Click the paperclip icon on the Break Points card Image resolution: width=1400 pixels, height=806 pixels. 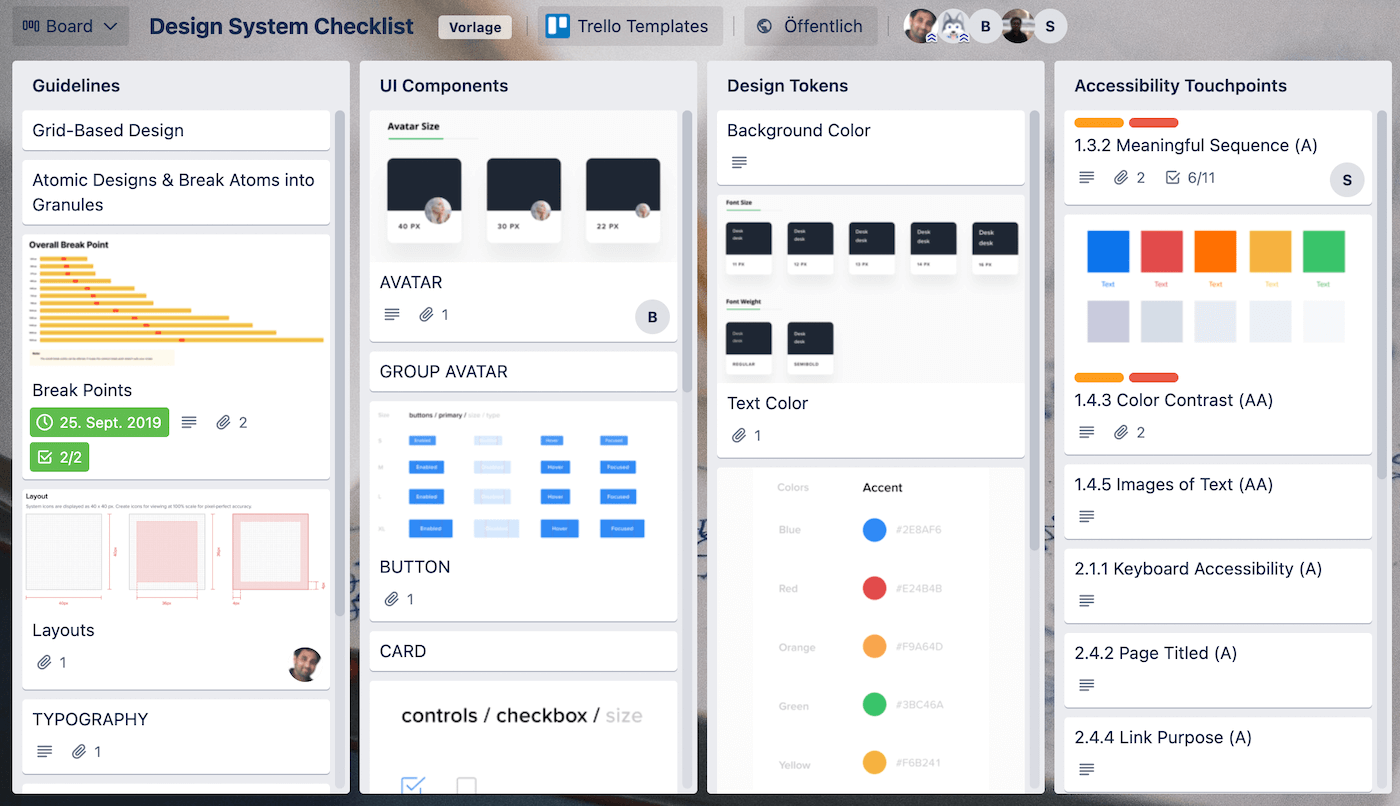click(x=224, y=422)
